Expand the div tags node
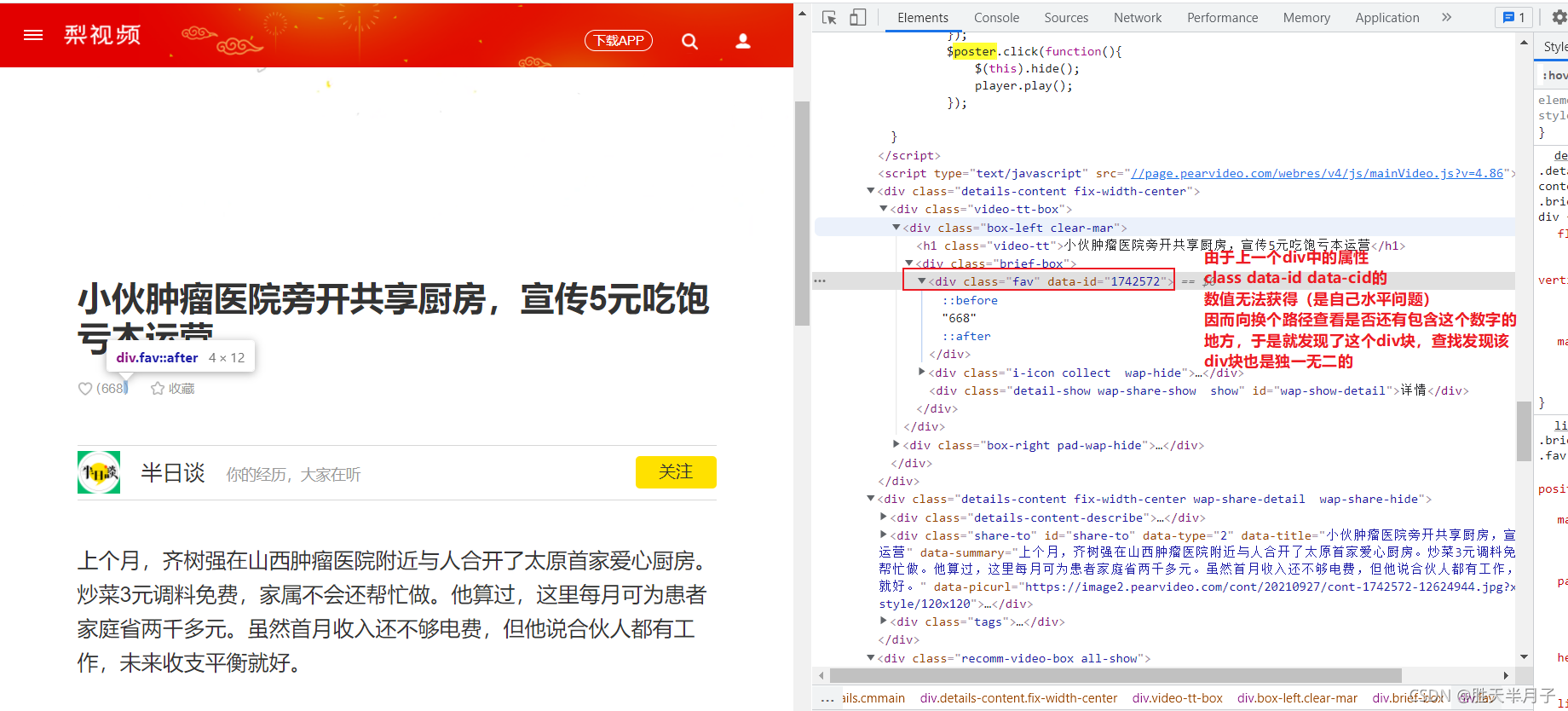This screenshot has width=1568, height=711. 884,621
